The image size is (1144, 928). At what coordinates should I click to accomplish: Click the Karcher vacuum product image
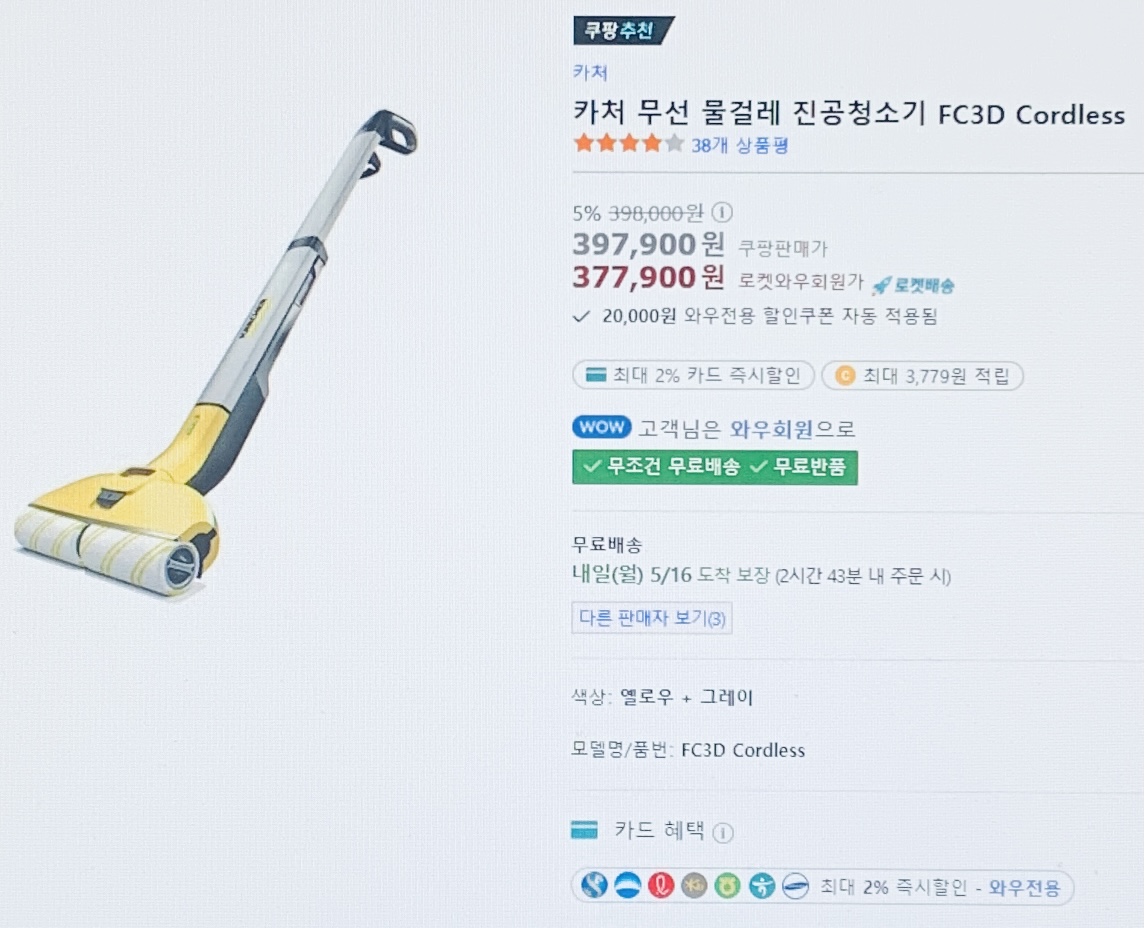coord(217,354)
